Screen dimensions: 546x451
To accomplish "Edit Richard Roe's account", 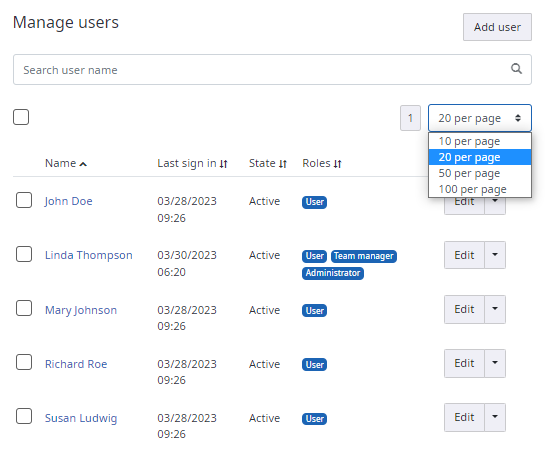I will [464, 363].
